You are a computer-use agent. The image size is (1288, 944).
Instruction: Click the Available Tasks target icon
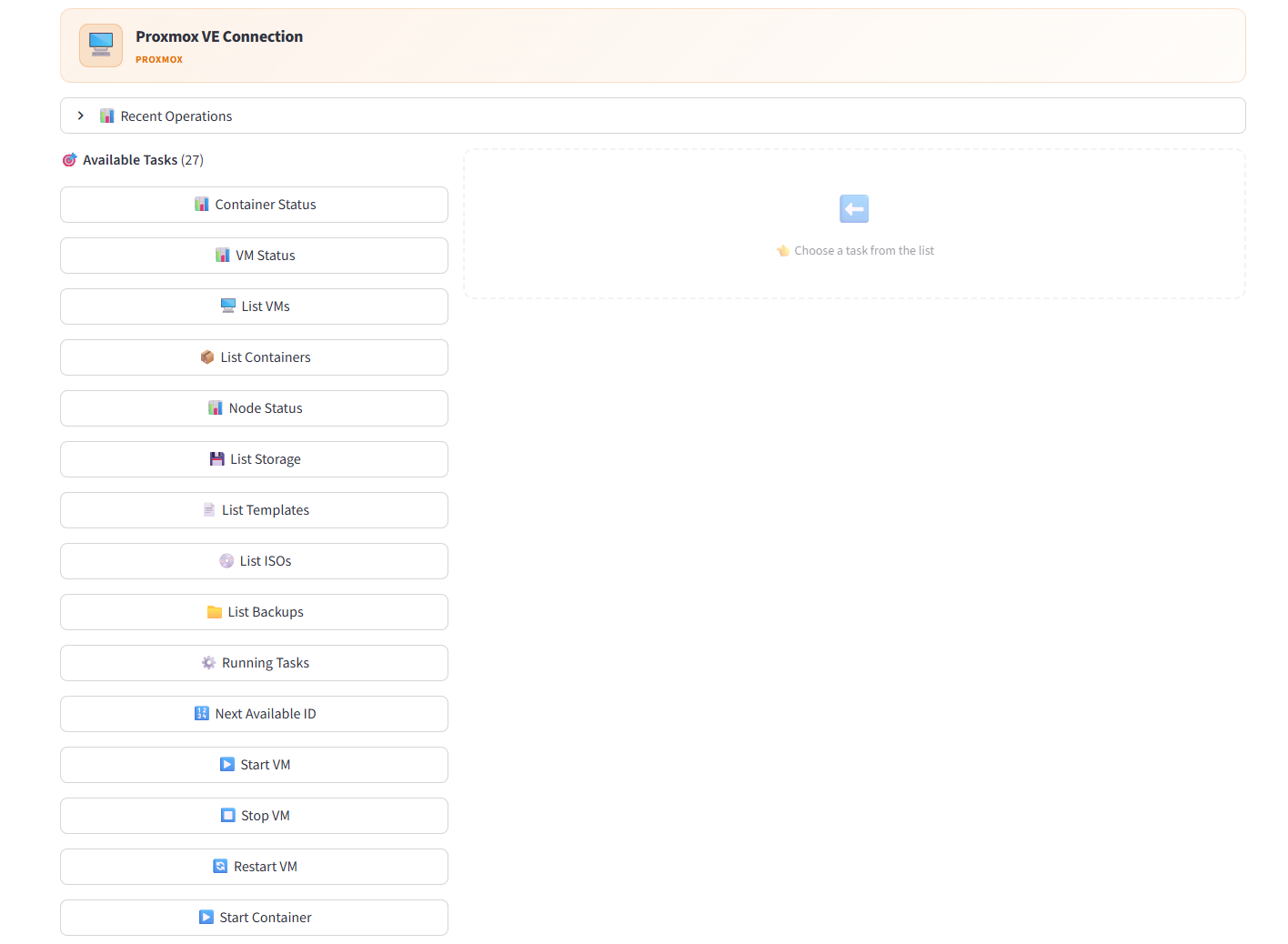click(69, 160)
